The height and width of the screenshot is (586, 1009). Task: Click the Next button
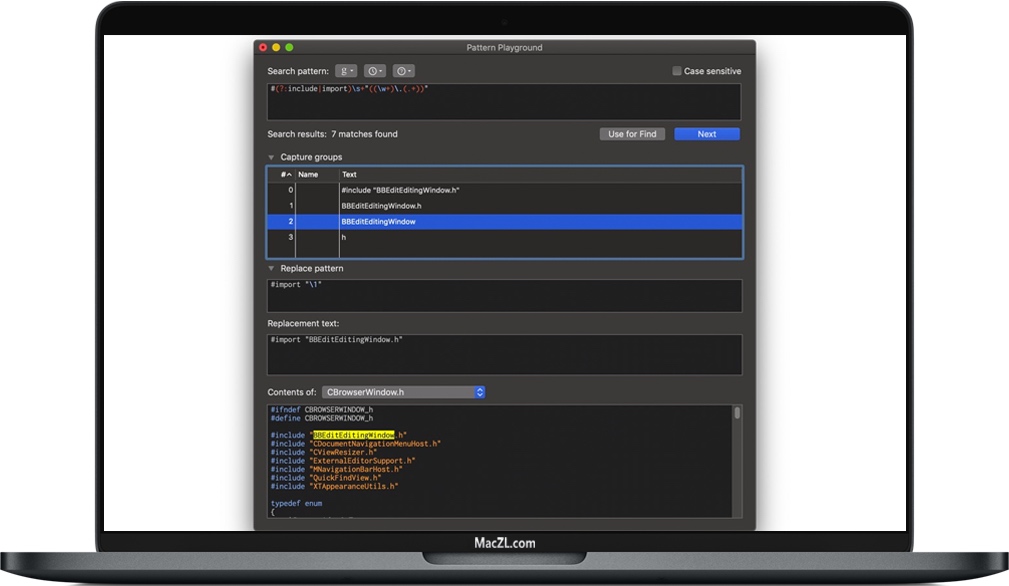coord(707,133)
